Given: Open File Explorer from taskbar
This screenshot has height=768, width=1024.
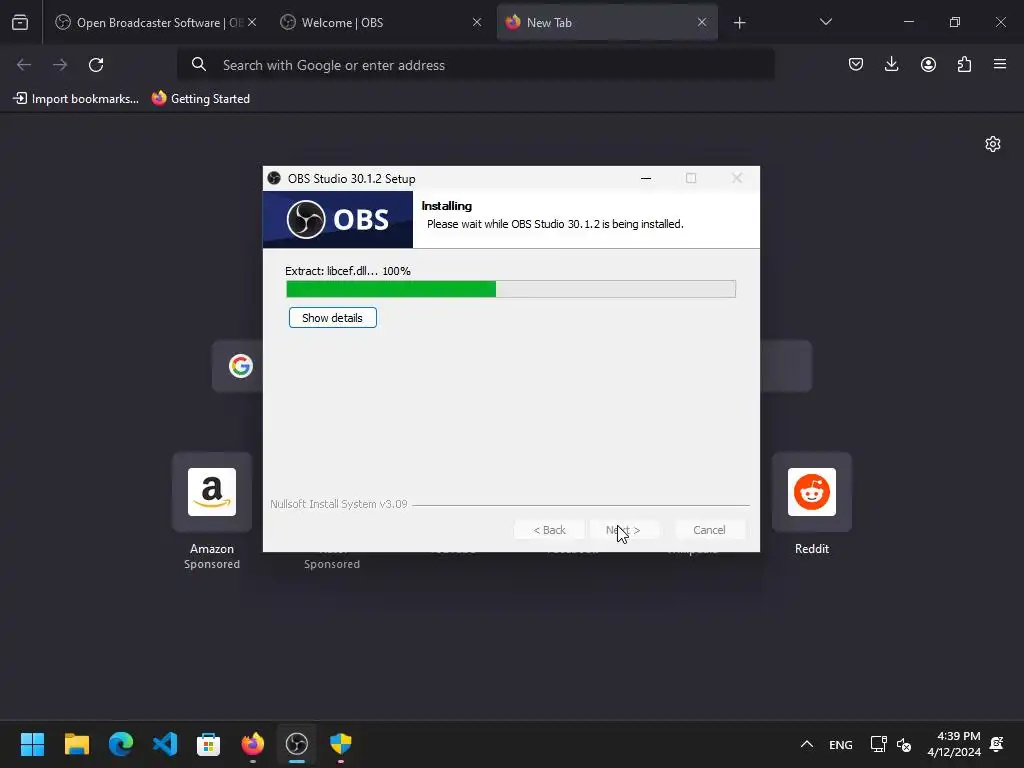Looking at the screenshot, I should (76, 744).
